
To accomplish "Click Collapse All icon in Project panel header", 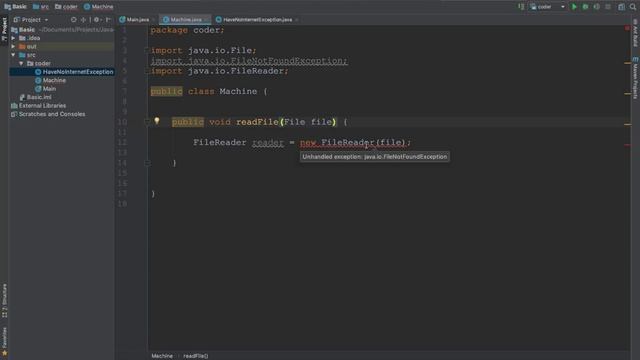I will point(83,20).
